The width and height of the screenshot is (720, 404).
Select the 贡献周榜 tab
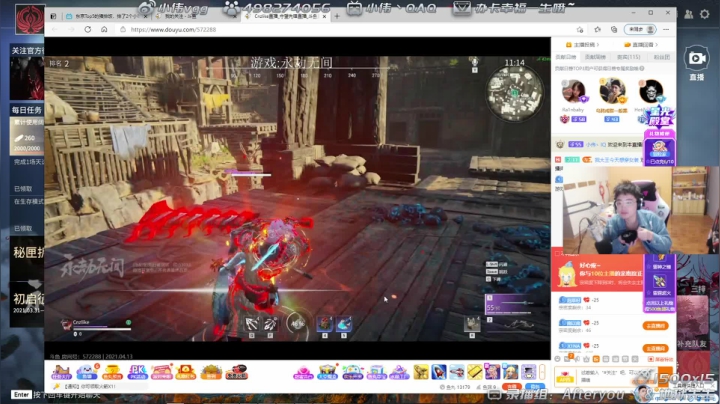pyautogui.click(x=595, y=57)
